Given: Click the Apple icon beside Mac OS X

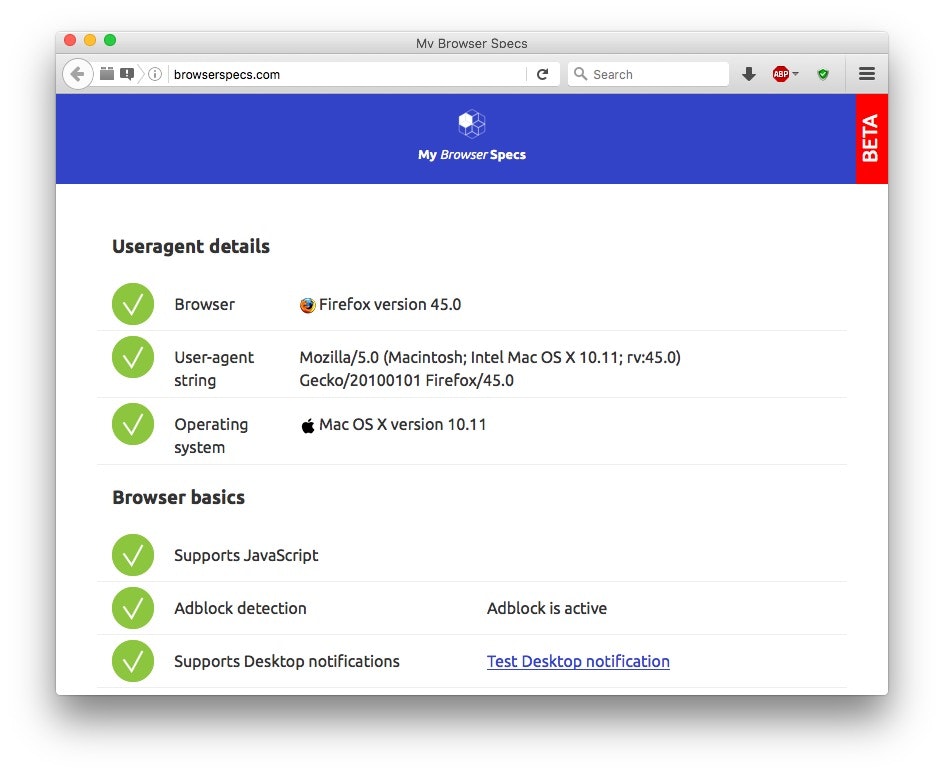Looking at the screenshot, I should point(307,424).
